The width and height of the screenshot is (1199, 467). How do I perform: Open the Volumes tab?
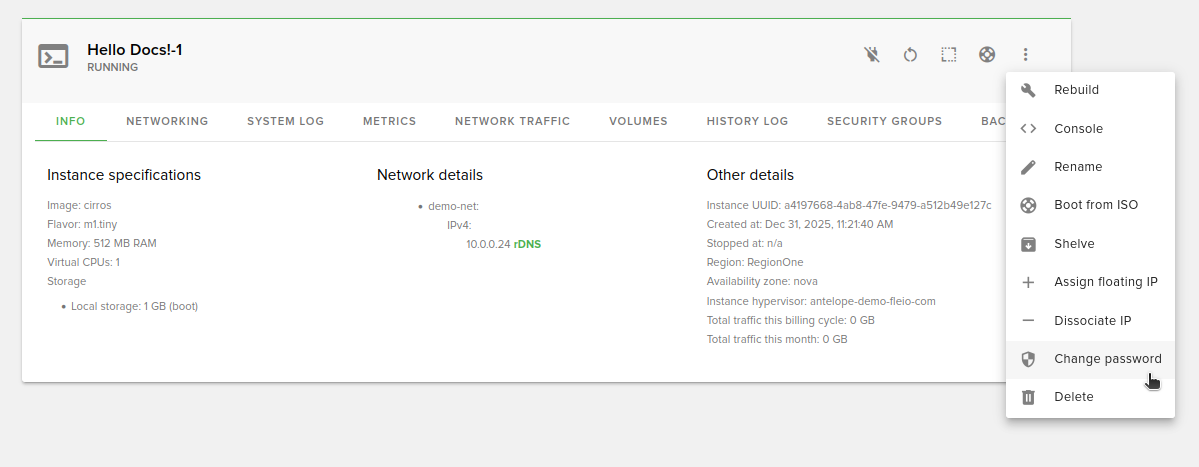tap(638, 121)
